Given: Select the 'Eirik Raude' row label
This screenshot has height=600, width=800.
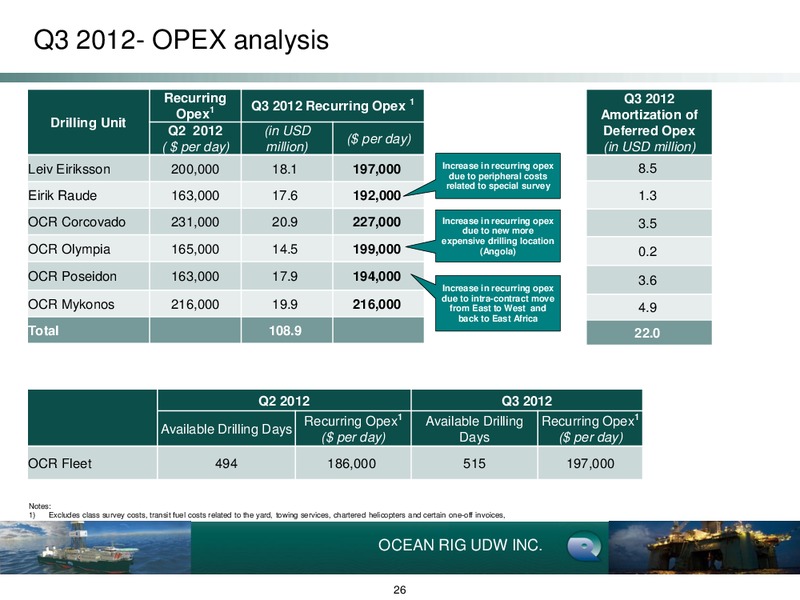Looking at the screenshot, I should [x=62, y=195].
